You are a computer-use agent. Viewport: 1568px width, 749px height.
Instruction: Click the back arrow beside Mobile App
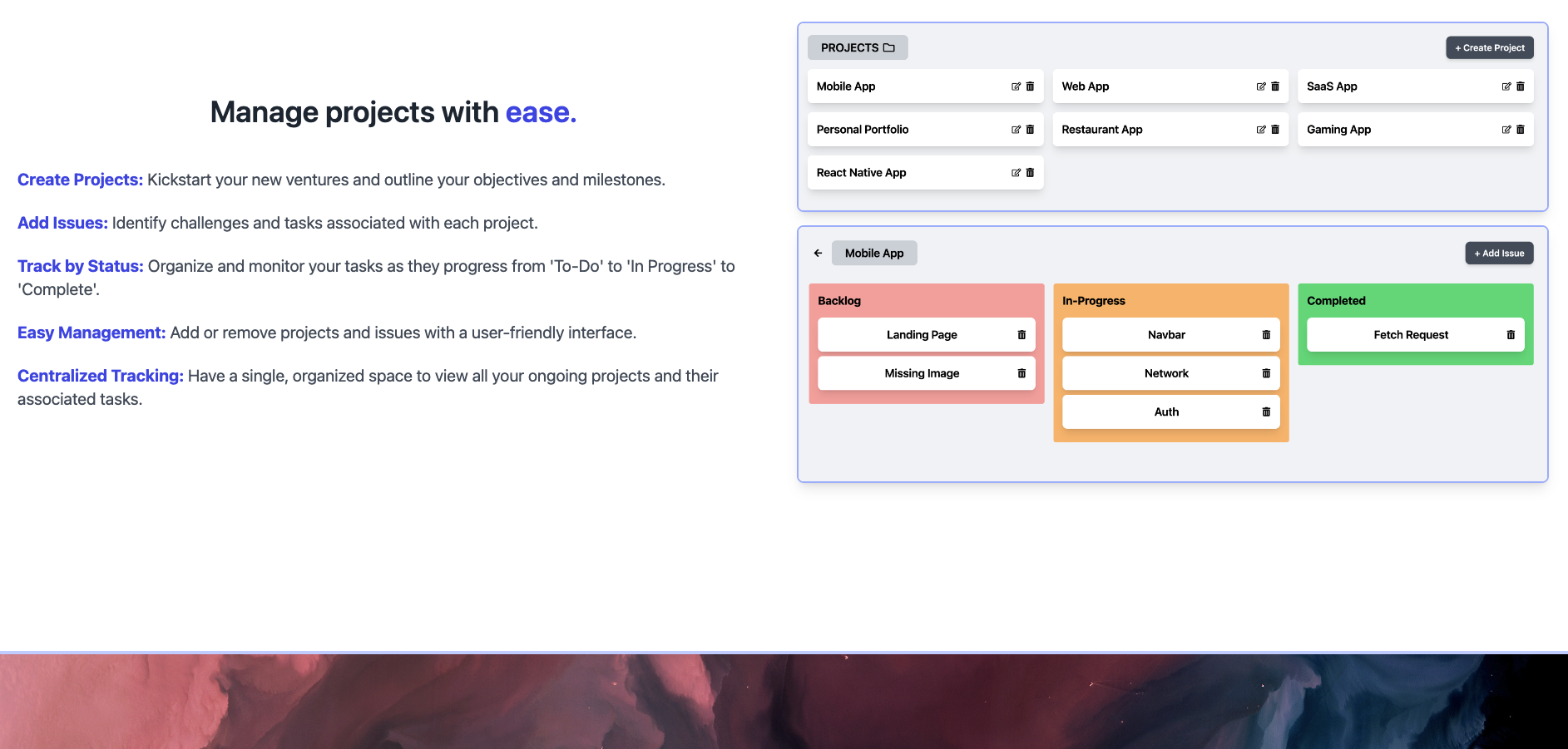coord(818,254)
